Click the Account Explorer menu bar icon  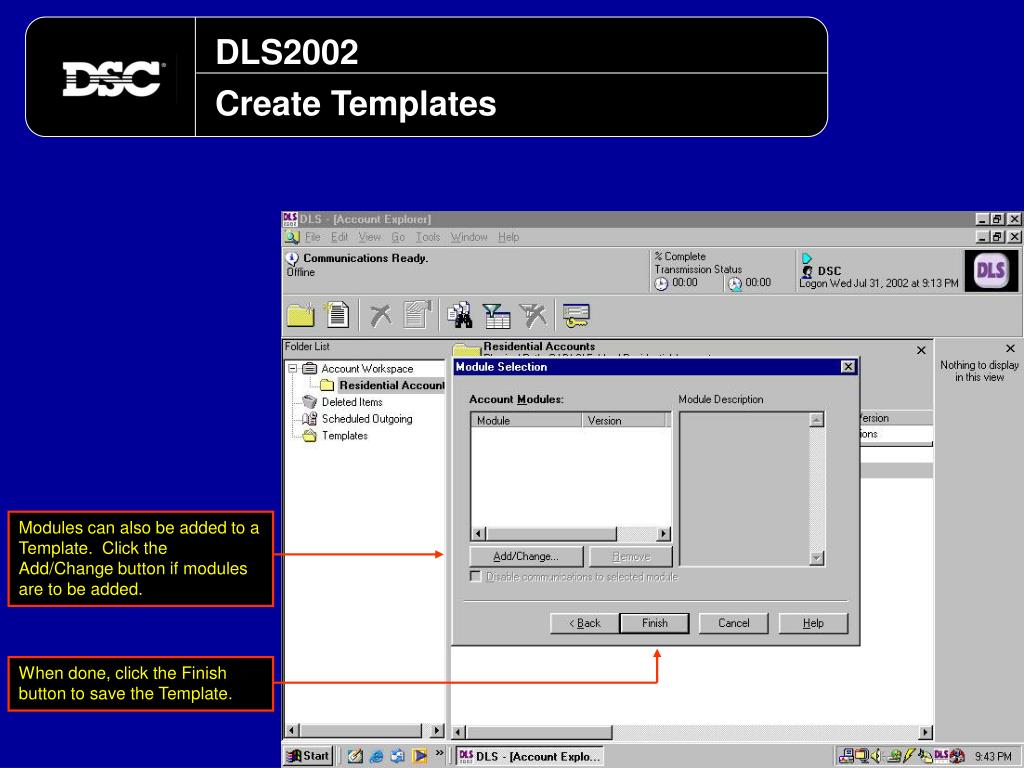point(292,237)
